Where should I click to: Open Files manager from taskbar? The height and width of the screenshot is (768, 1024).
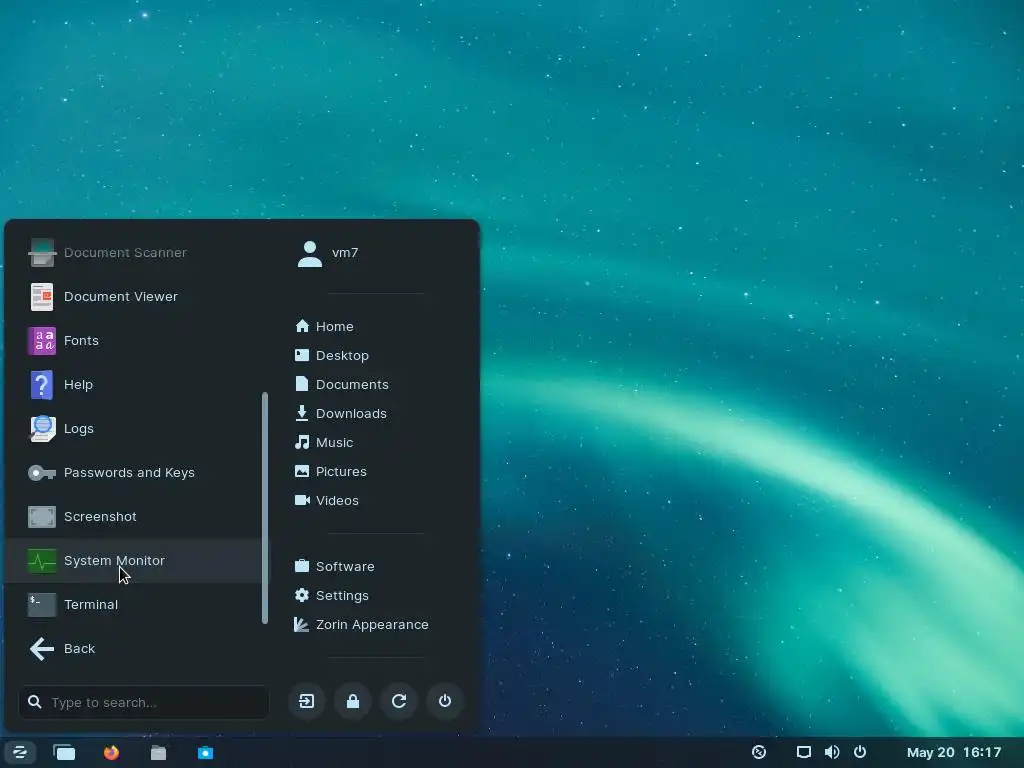pyautogui.click(x=159, y=753)
